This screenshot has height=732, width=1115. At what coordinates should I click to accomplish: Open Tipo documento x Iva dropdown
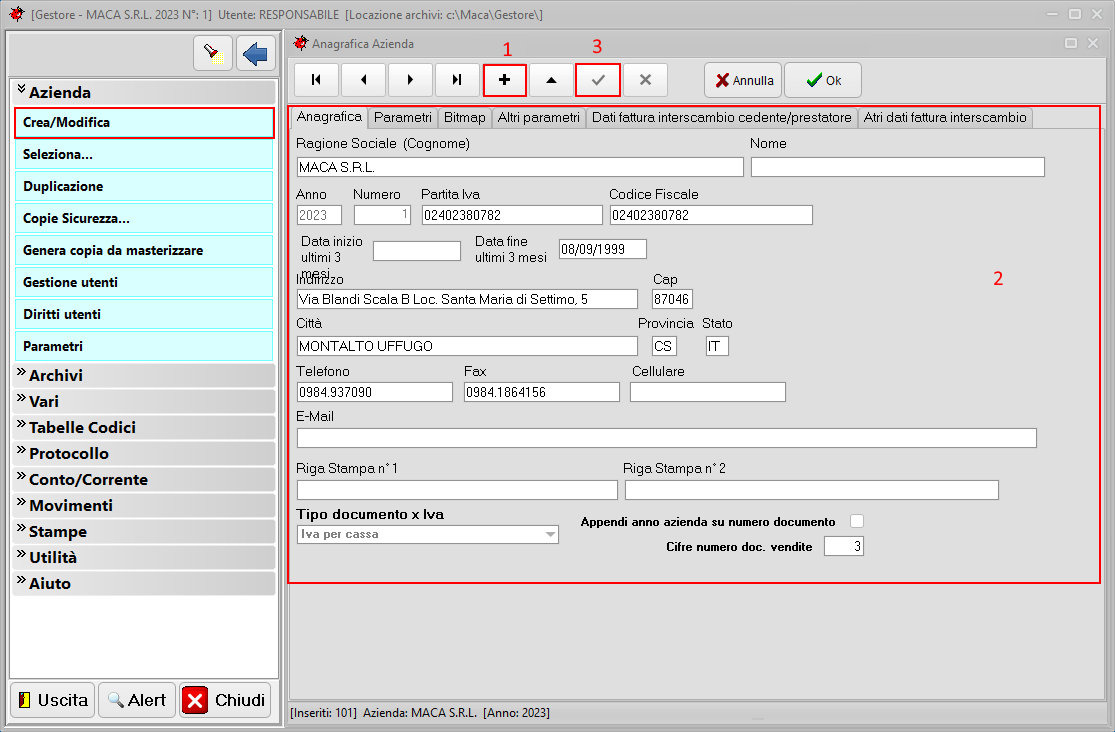pos(549,535)
